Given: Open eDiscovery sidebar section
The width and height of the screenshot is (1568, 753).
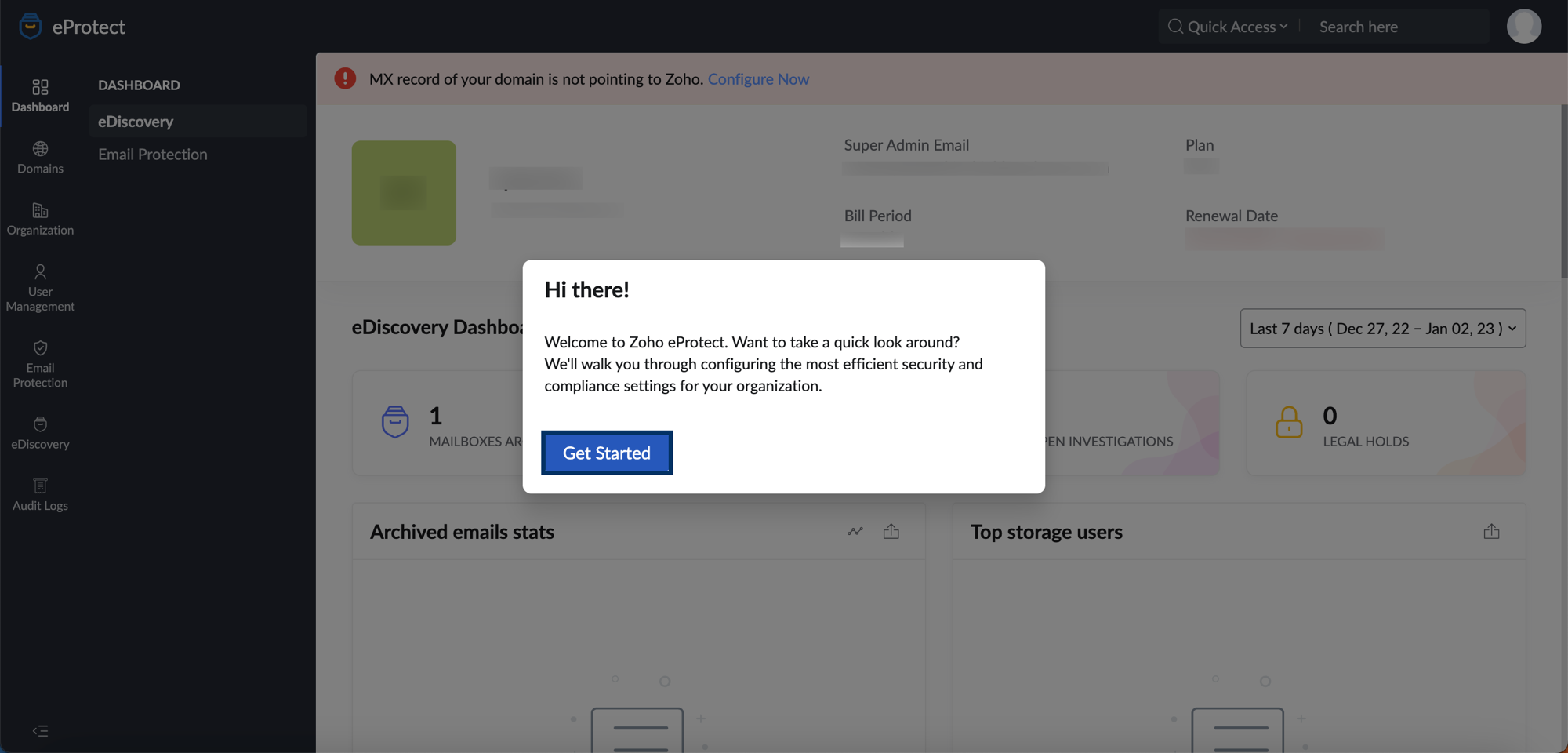Looking at the screenshot, I should coord(40,433).
